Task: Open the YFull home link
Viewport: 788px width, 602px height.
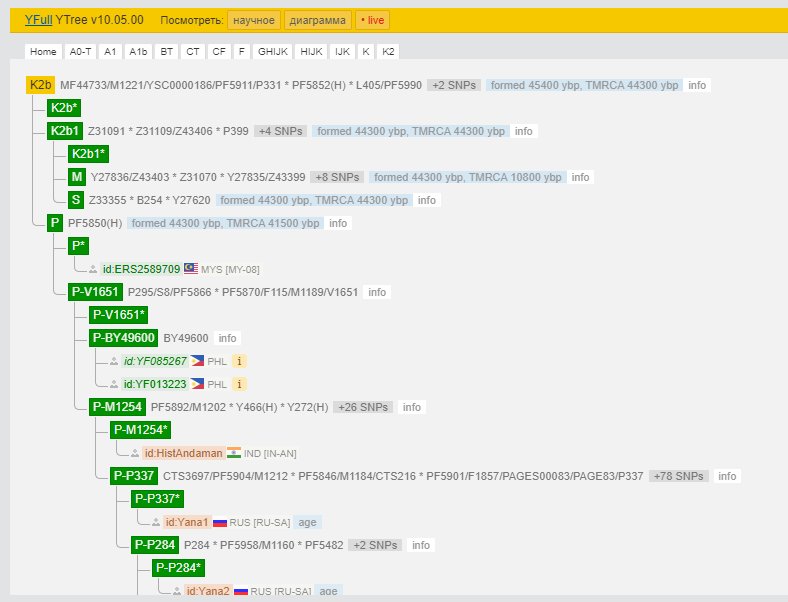Action: click(39, 20)
